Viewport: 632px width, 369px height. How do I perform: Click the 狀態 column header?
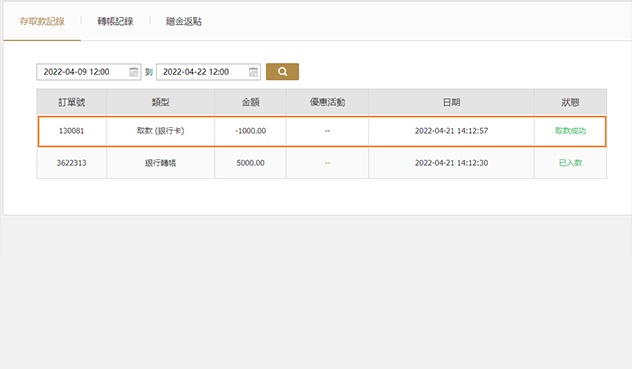(x=570, y=102)
